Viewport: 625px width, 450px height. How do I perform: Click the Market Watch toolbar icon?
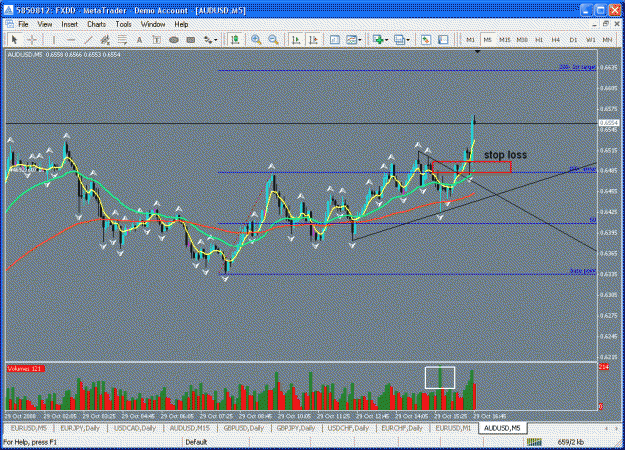click(x=426, y=39)
